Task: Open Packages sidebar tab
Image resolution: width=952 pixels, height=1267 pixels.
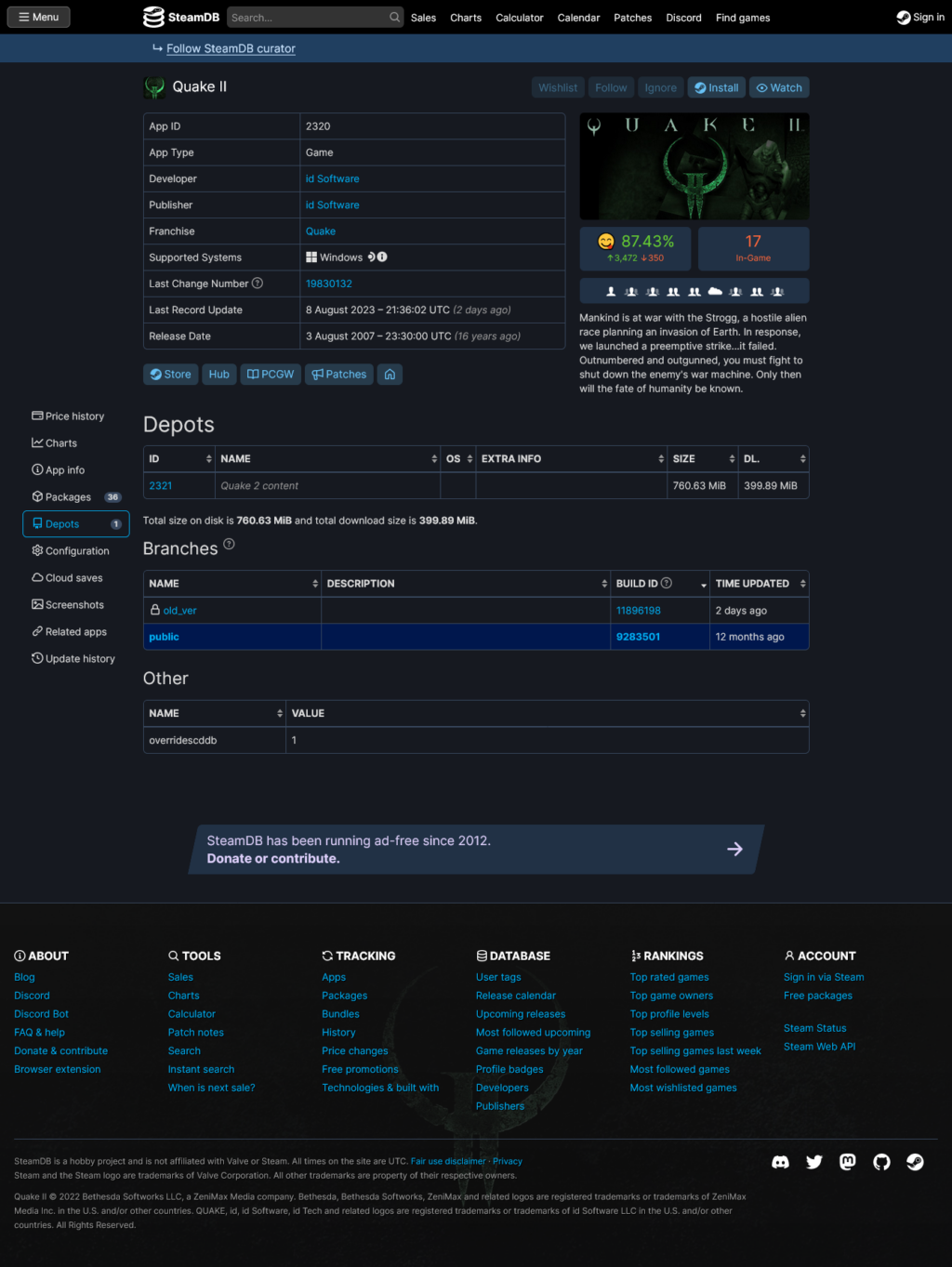Action: click(x=75, y=497)
